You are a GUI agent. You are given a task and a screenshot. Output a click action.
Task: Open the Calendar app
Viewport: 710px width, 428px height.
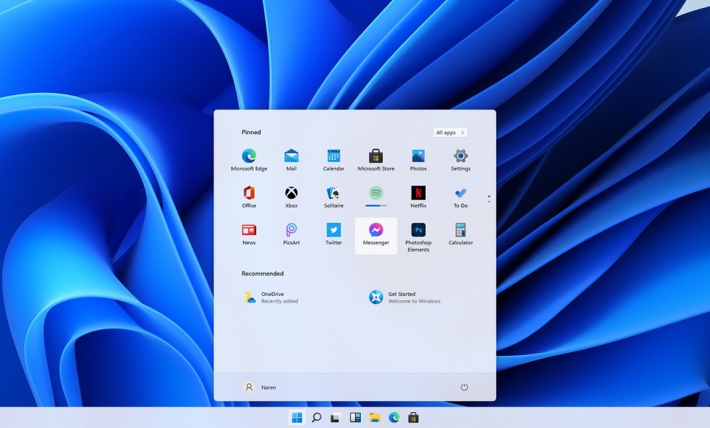pos(334,160)
